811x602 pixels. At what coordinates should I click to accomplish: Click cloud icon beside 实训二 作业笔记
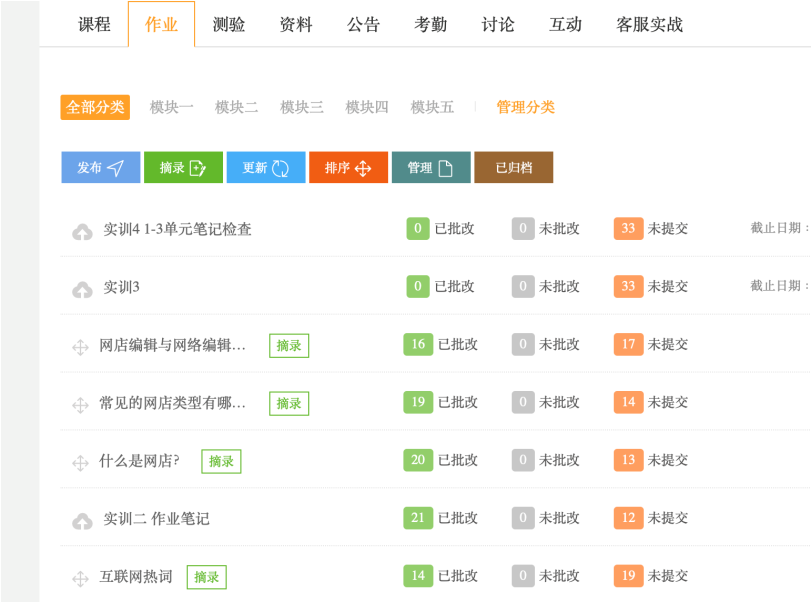click(x=82, y=520)
